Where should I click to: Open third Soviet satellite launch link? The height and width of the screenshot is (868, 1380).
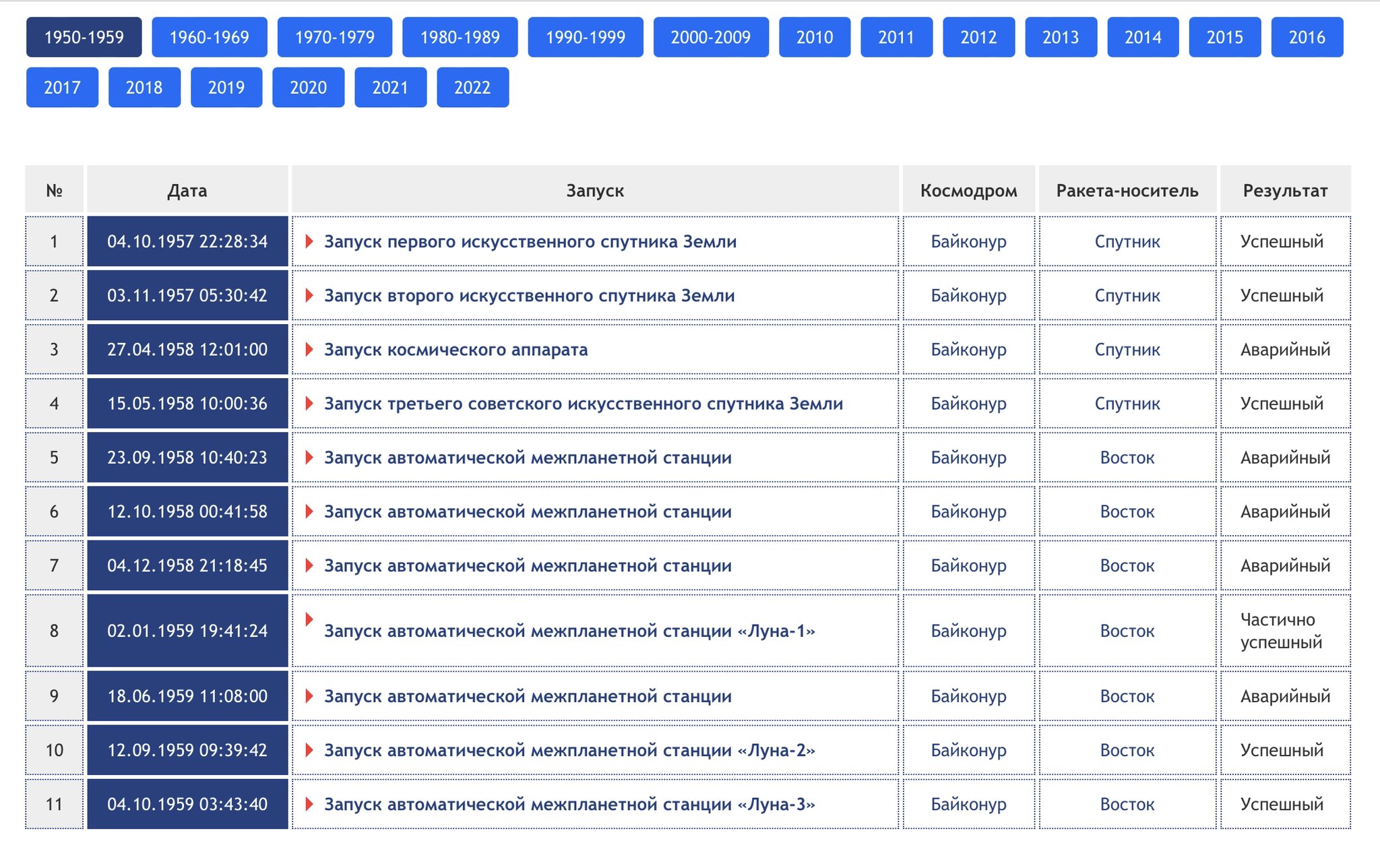pyautogui.click(x=583, y=403)
